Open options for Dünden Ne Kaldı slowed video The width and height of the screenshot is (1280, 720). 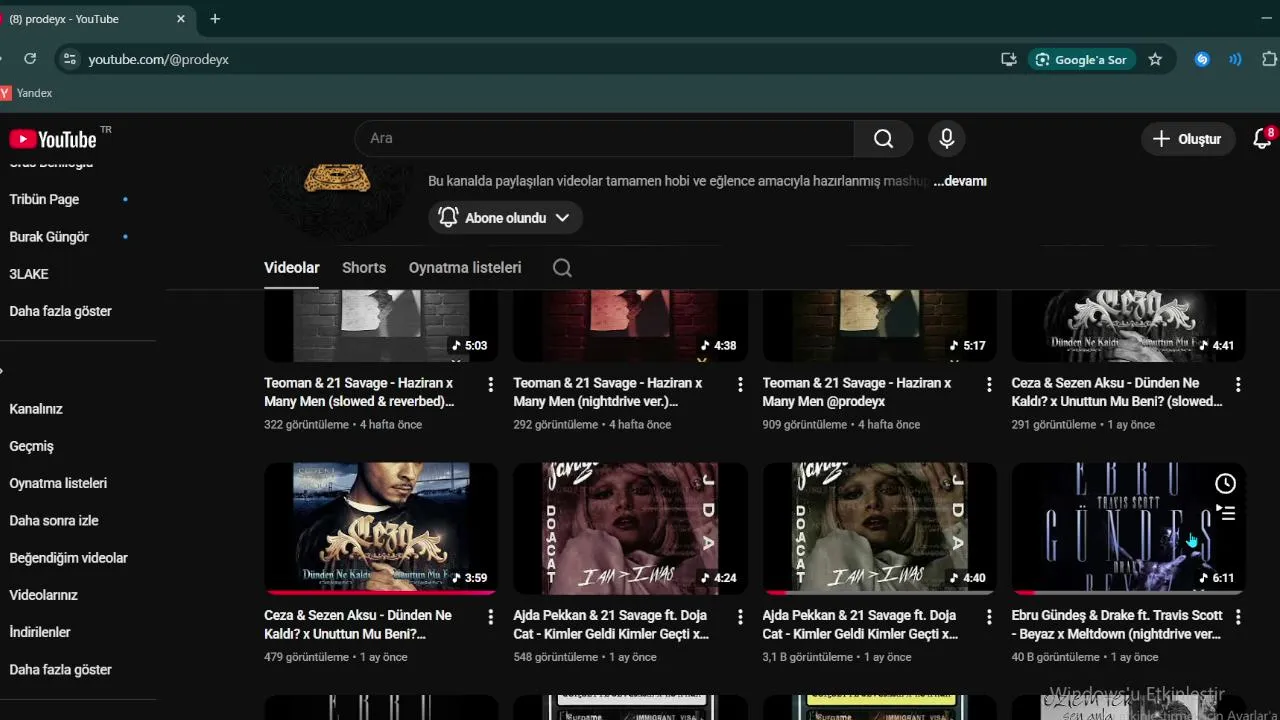pyautogui.click(x=1238, y=385)
